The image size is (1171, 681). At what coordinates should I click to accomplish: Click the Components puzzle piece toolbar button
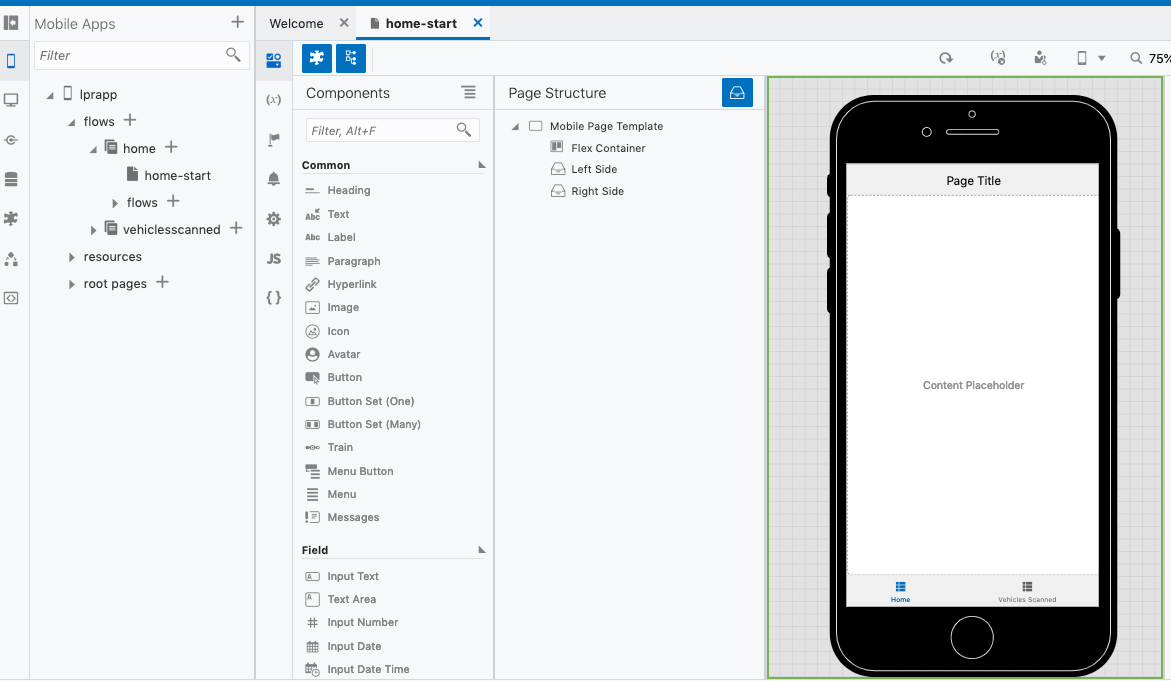[x=317, y=58]
